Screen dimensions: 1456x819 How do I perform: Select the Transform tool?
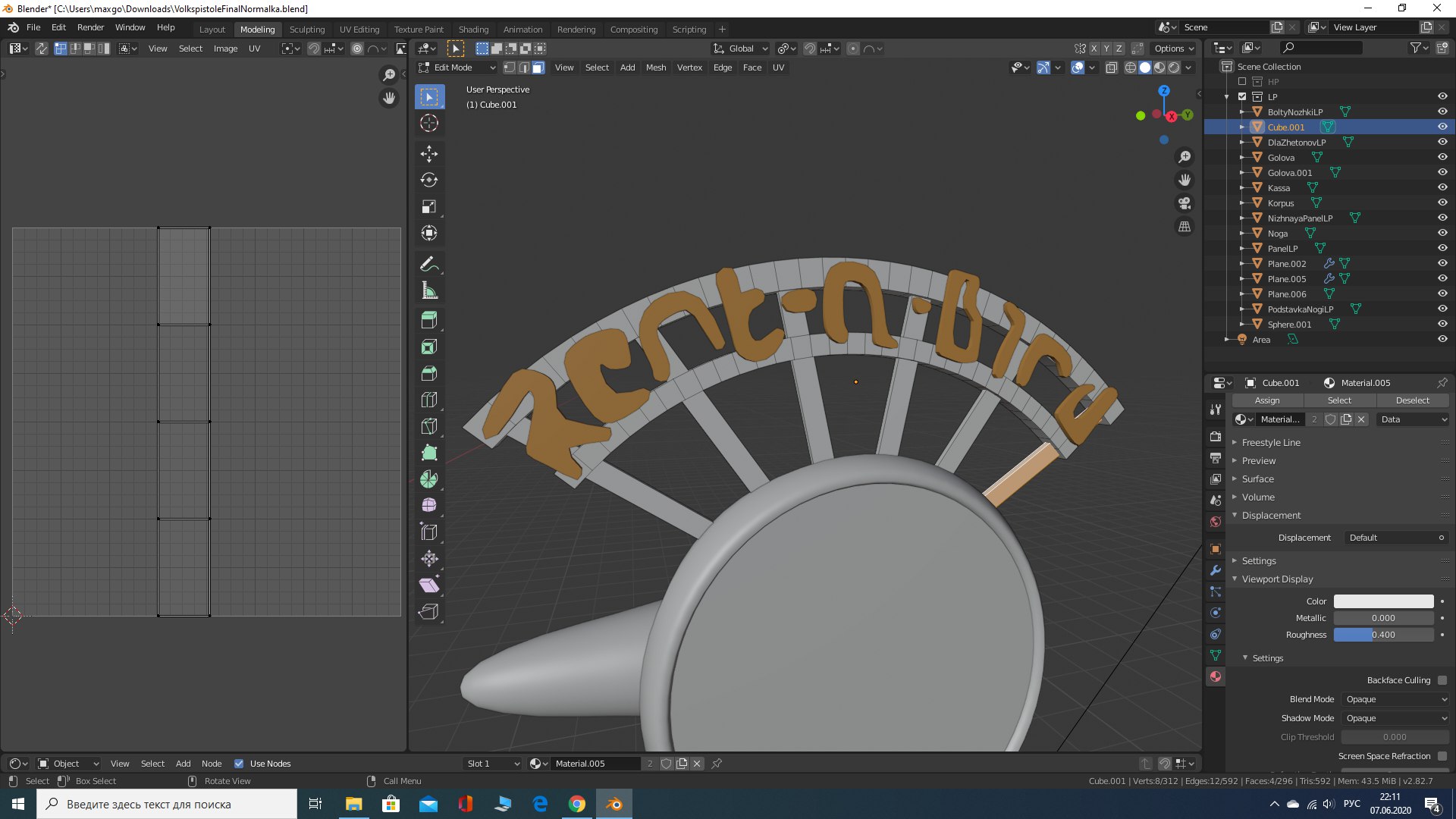click(429, 234)
